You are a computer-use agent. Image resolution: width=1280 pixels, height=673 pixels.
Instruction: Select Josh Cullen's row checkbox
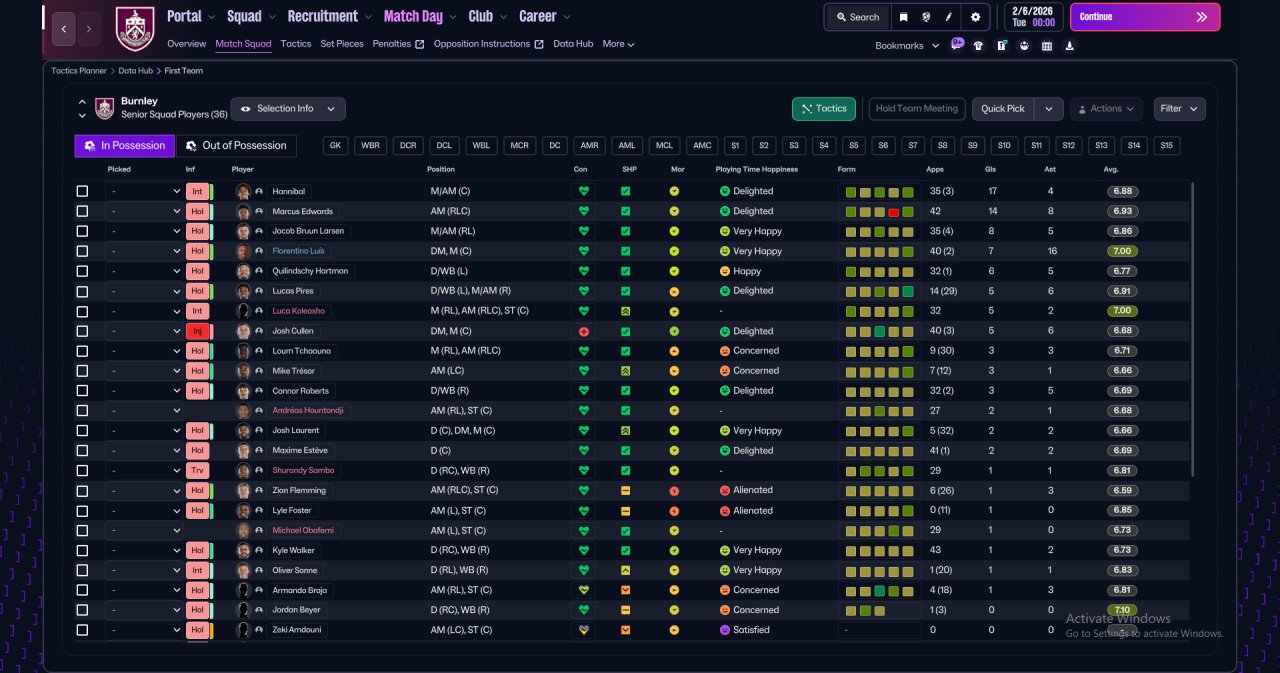(x=82, y=331)
